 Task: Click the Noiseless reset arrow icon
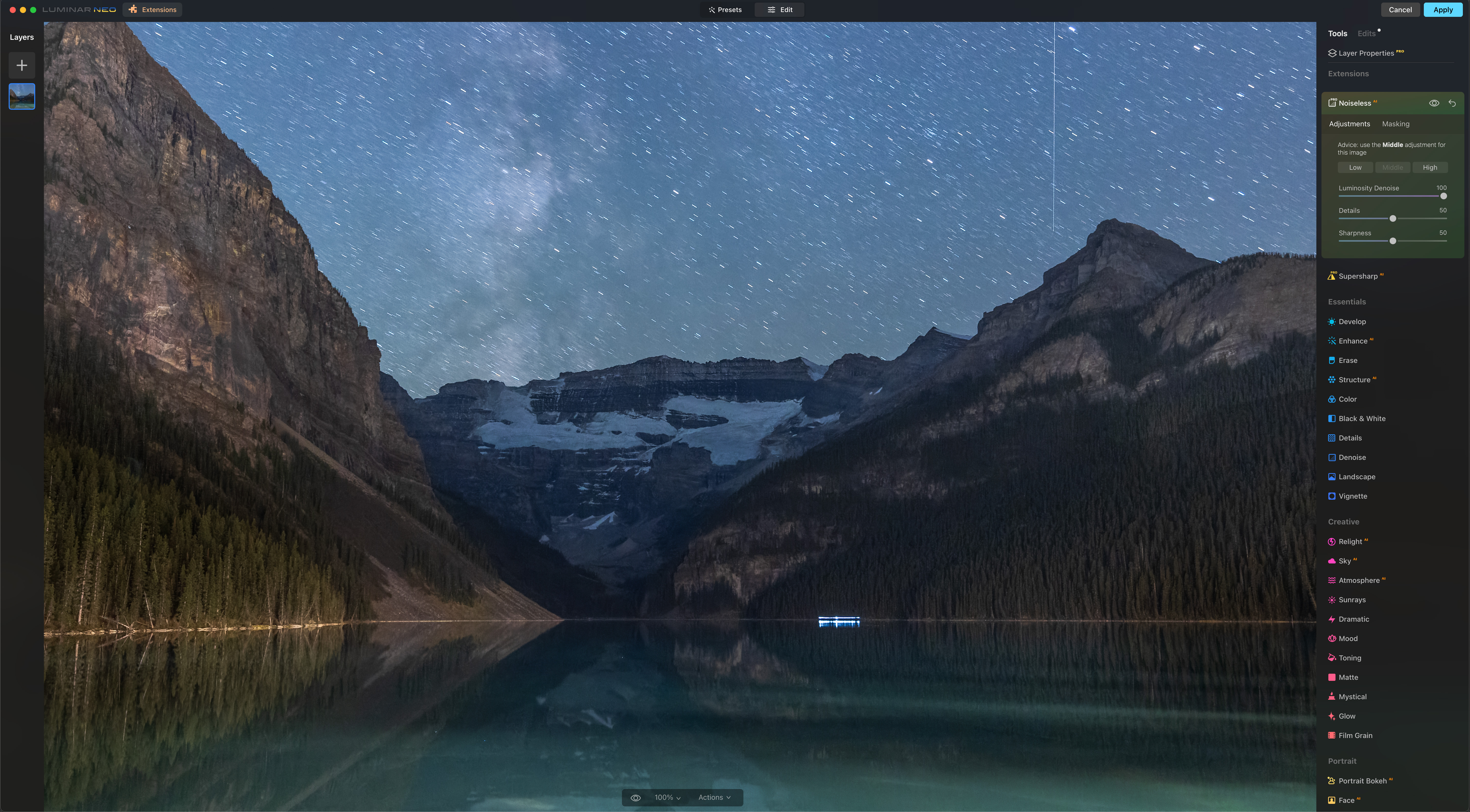[1452, 103]
